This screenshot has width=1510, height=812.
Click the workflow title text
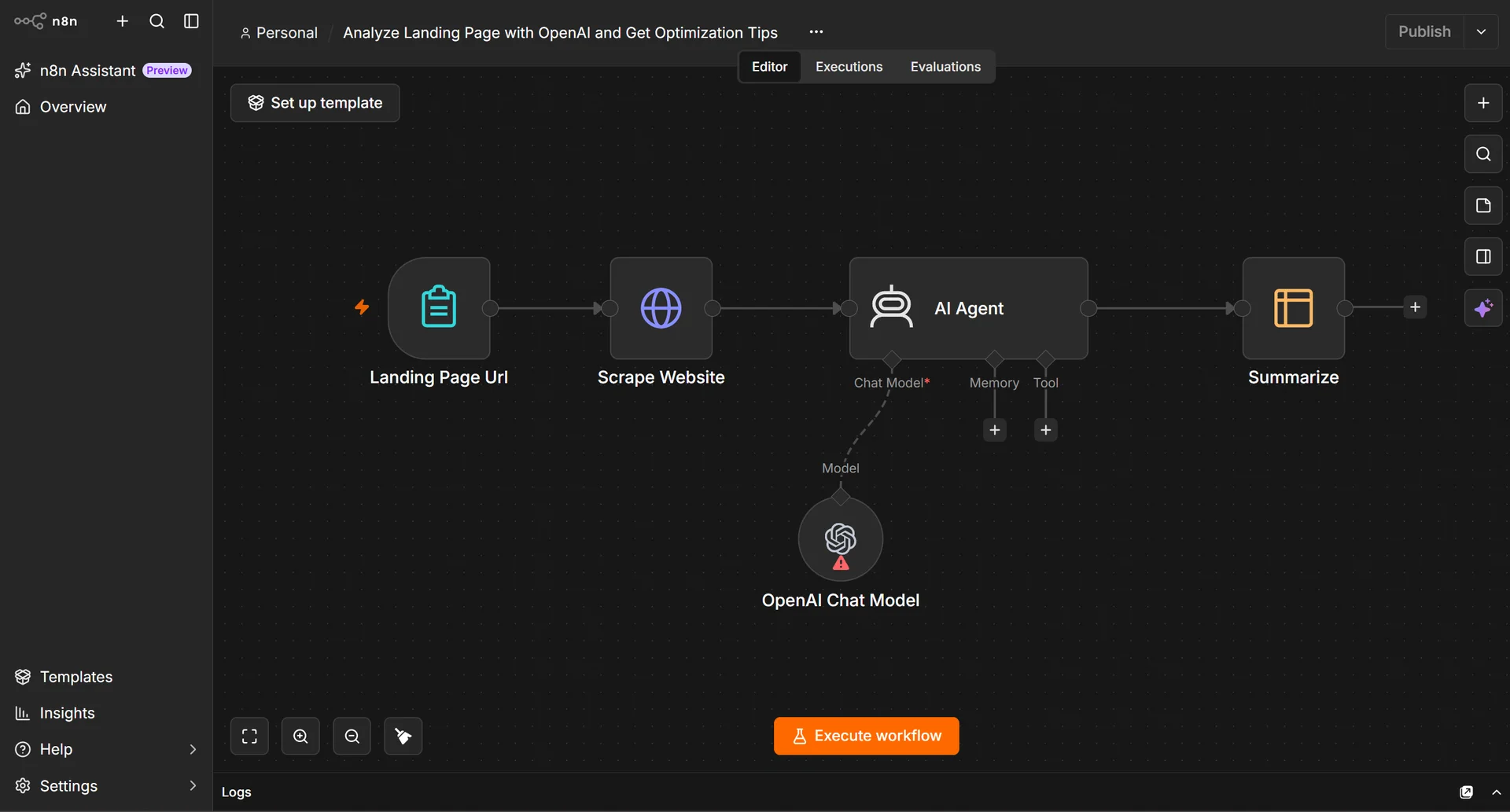[560, 33]
